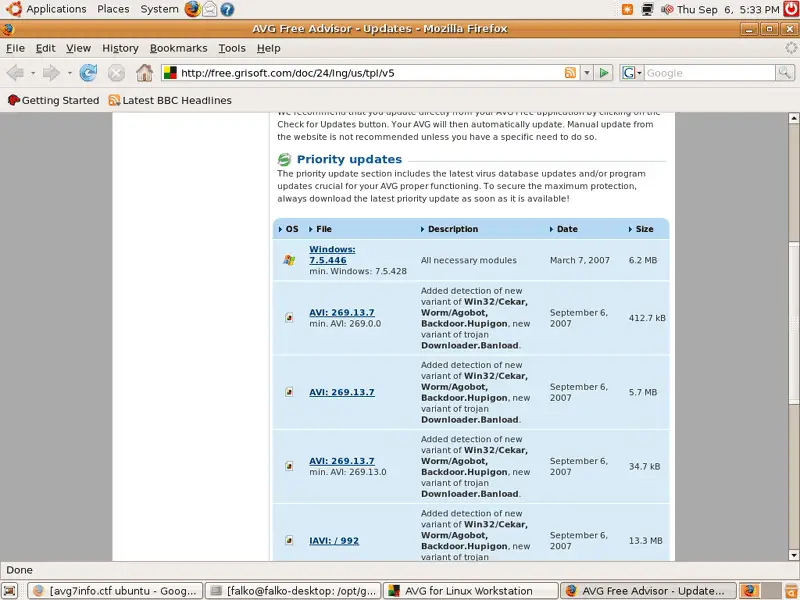
Task: Click the orange update notification icon
Action: click(x=628, y=9)
